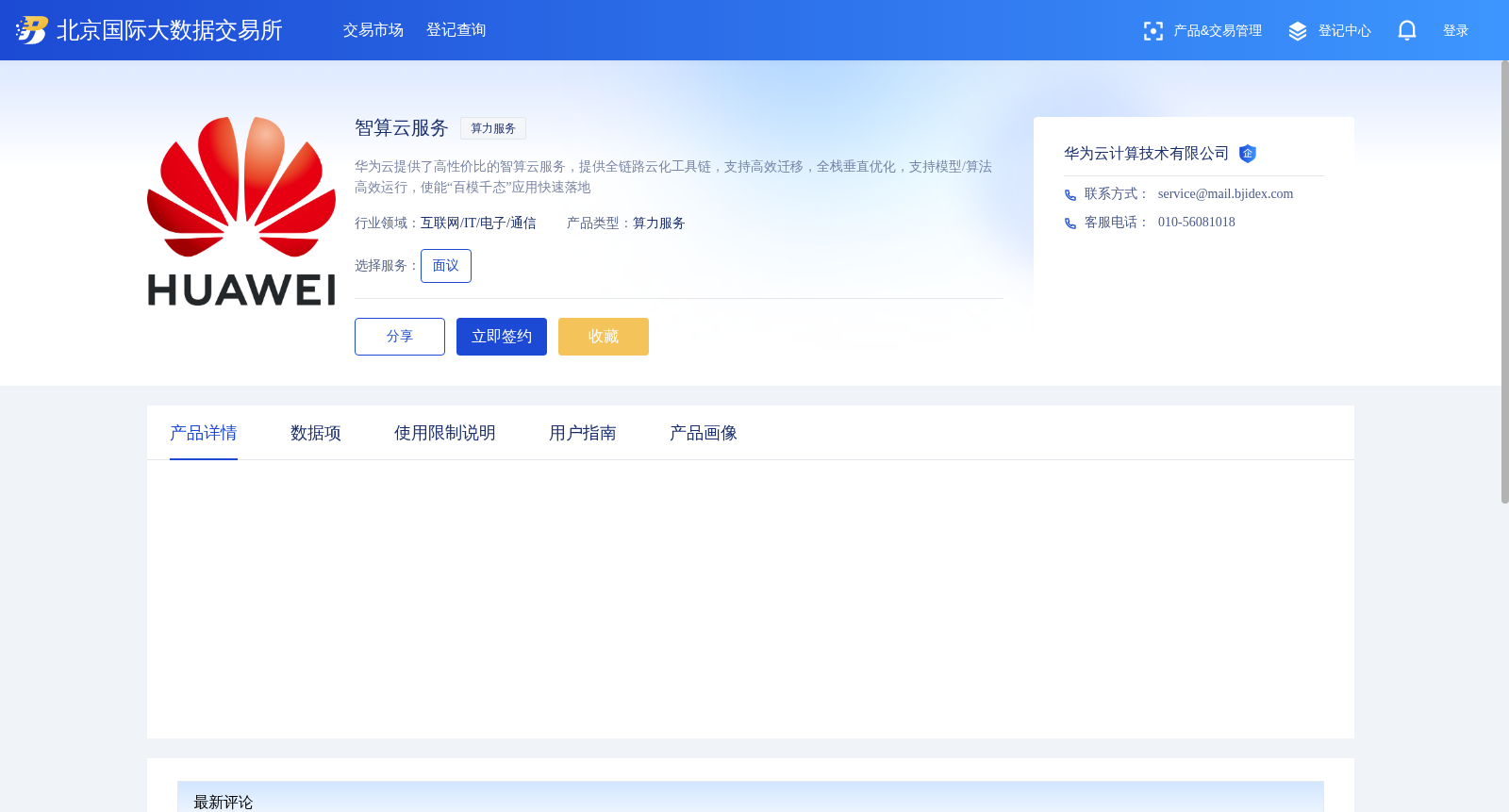Click the email service@mail.bjidex.com

click(x=1226, y=194)
